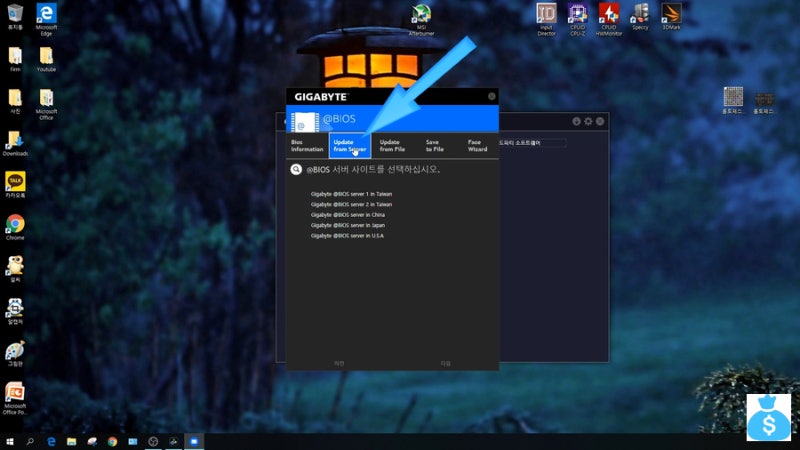Click download icon in background App Center window

577,121
